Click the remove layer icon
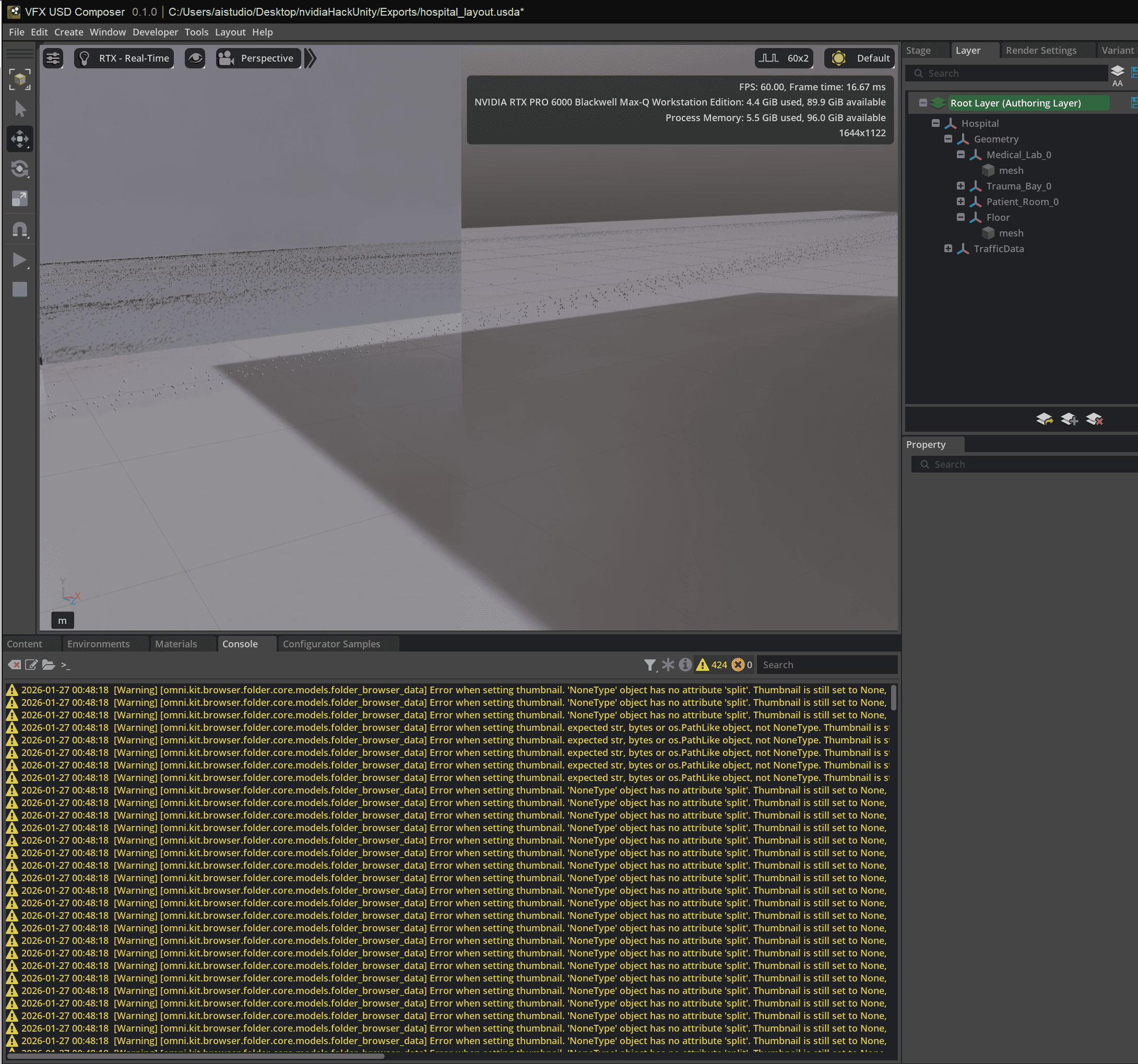Viewport: 1138px width, 1064px height. coord(1094,420)
